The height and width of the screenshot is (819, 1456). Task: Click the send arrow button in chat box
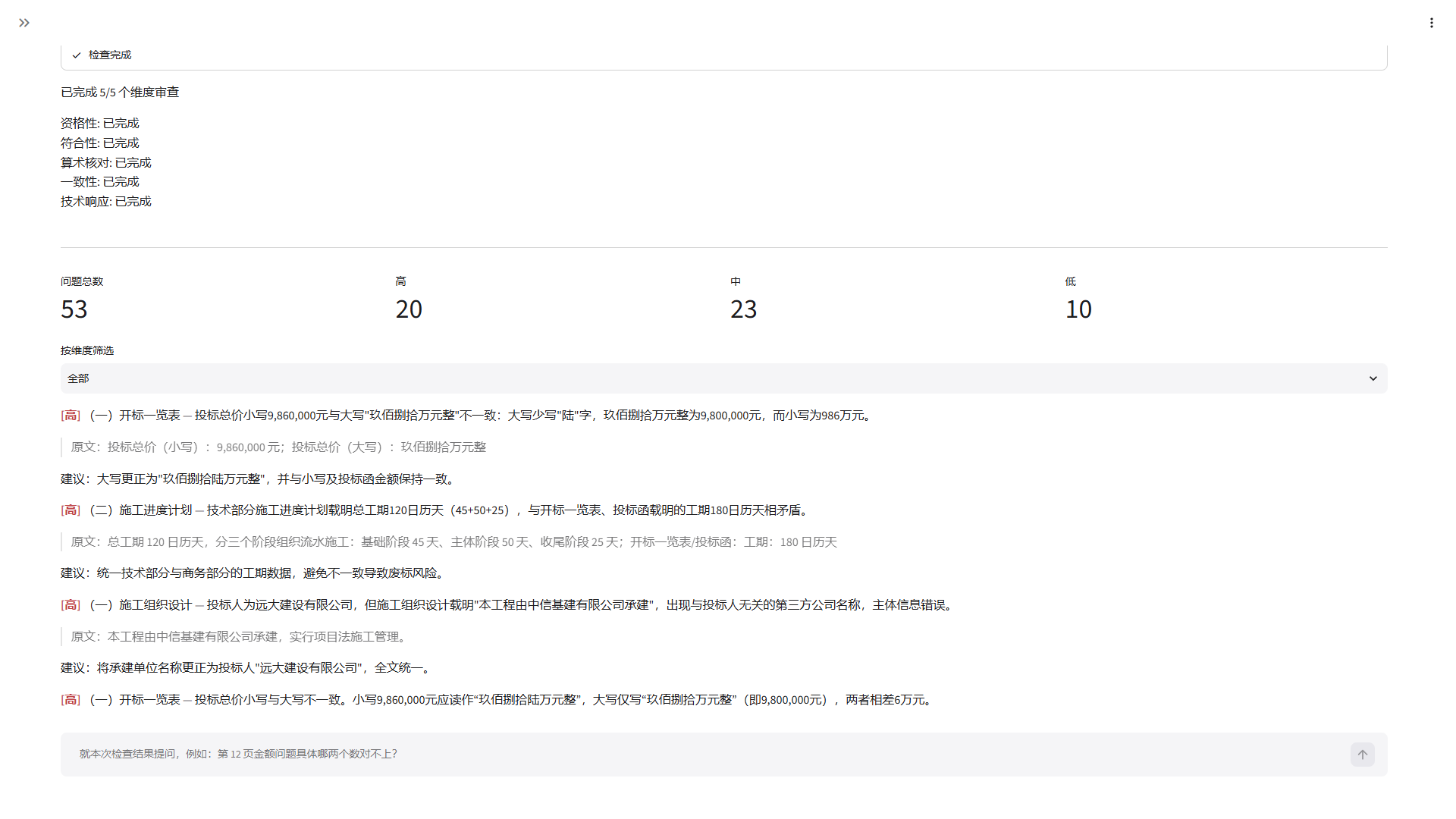[x=1362, y=755]
